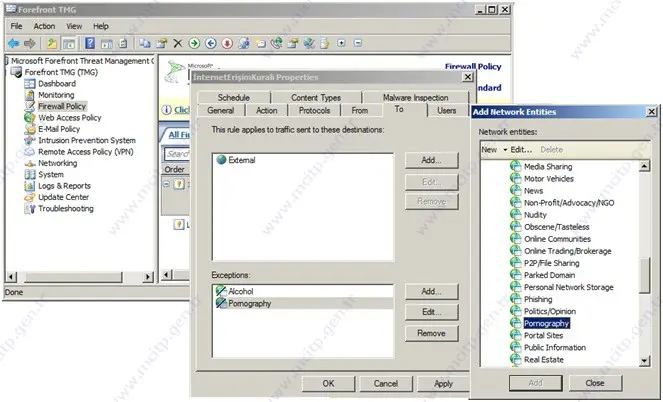Click the green right-arrow circle toolbar icon
Image resolution: width=663 pixels, height=402 pixels.
[194, 43]
